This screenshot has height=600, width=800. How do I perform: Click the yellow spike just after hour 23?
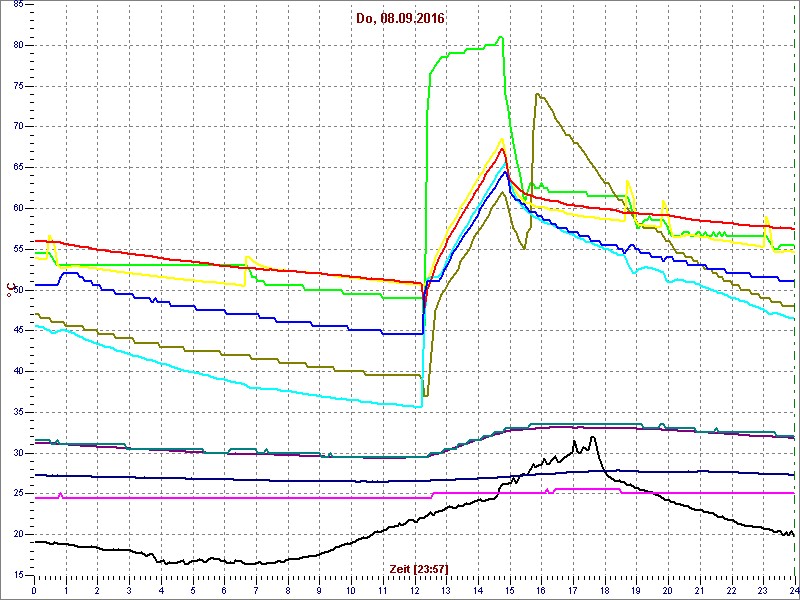pyautogui.click(x=766, y=217)
